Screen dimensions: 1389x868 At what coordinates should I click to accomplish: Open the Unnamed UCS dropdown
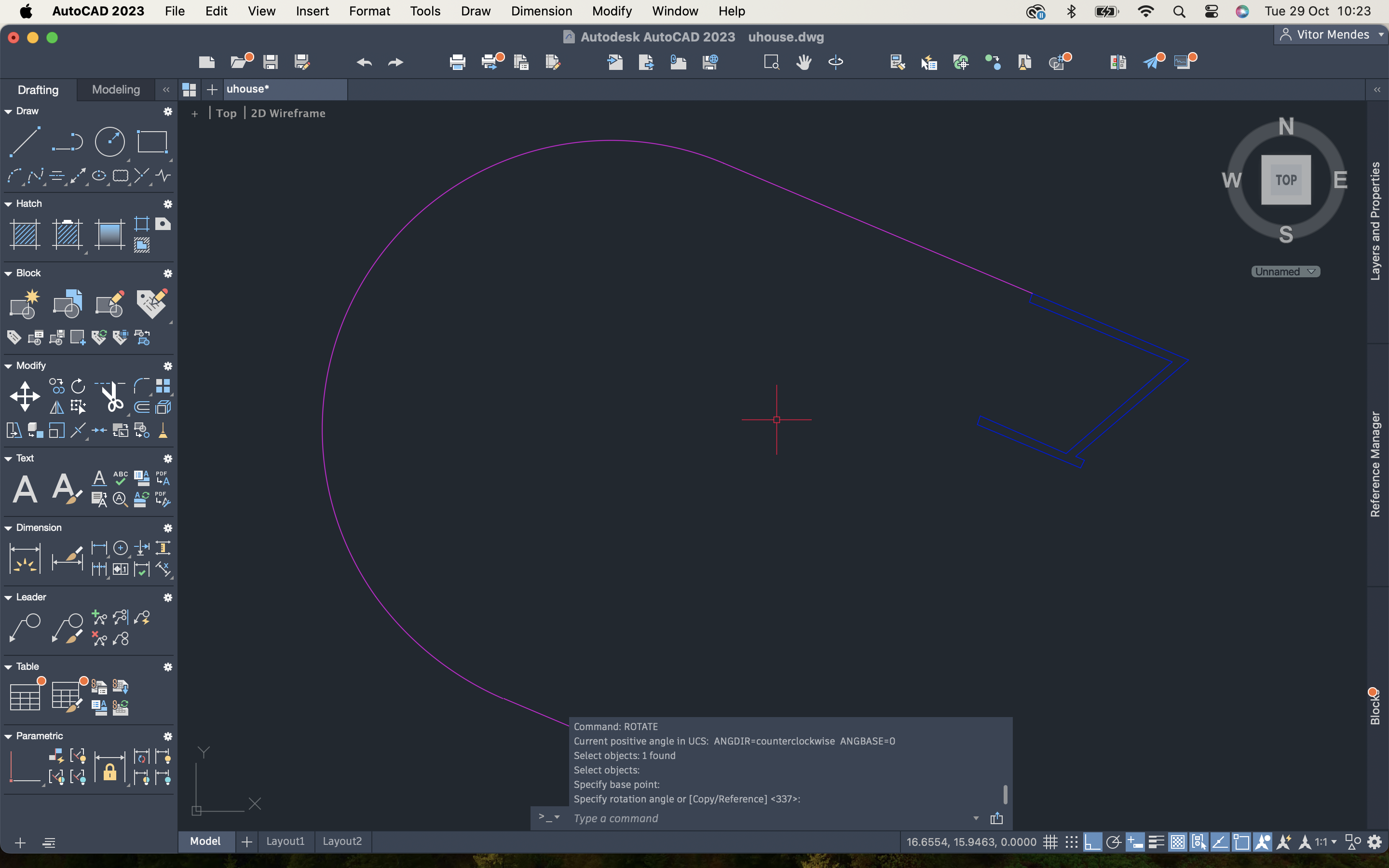(1285, 271)
